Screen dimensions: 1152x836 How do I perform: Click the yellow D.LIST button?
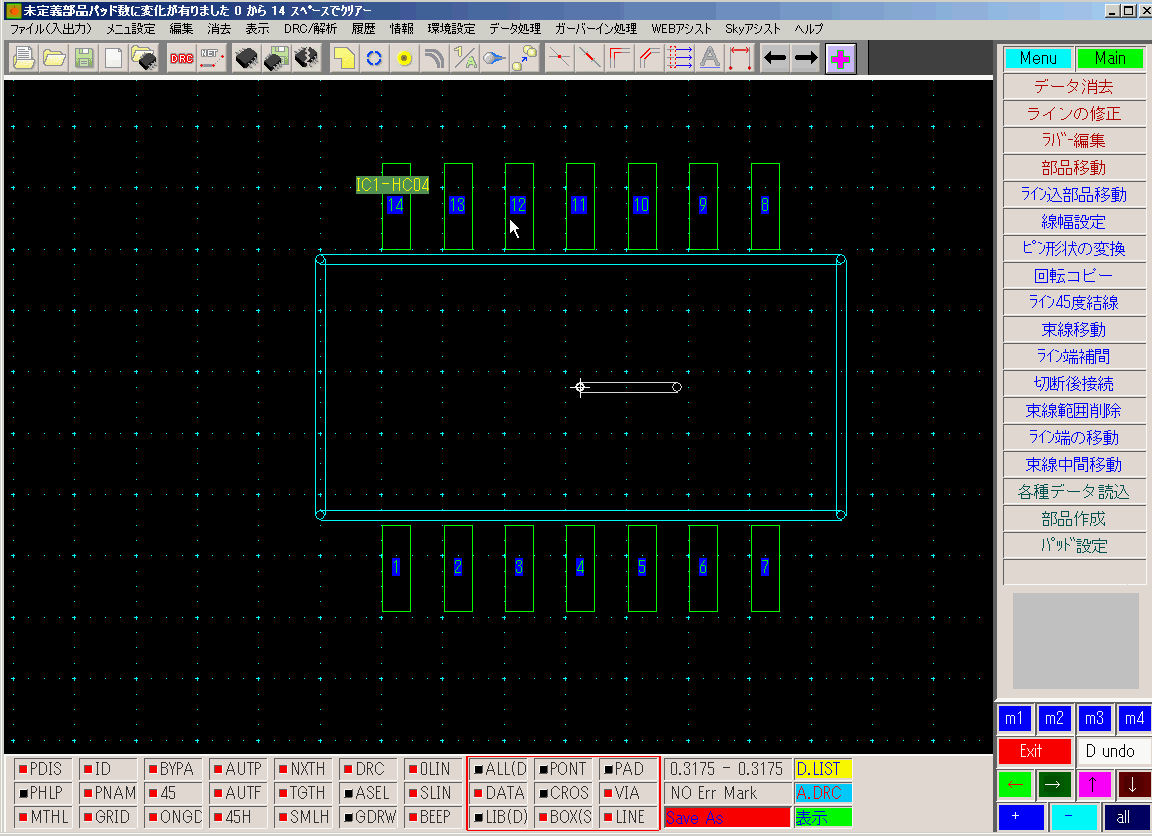click(823, 769)
